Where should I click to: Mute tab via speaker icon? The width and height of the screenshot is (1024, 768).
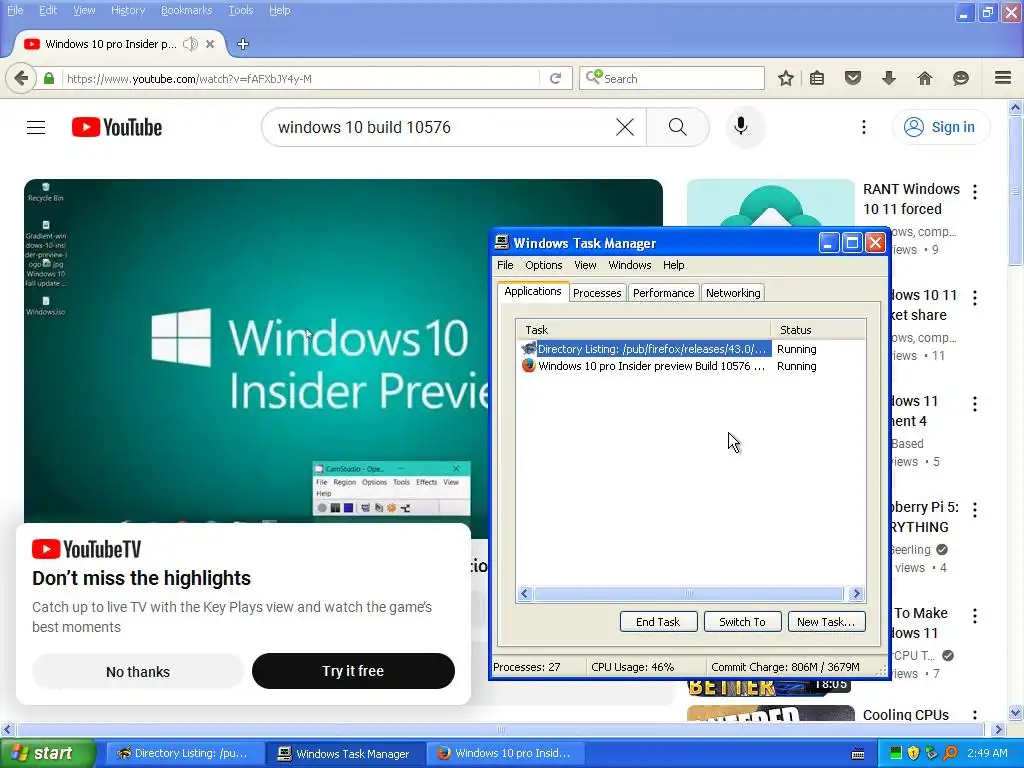pos(190,44)
